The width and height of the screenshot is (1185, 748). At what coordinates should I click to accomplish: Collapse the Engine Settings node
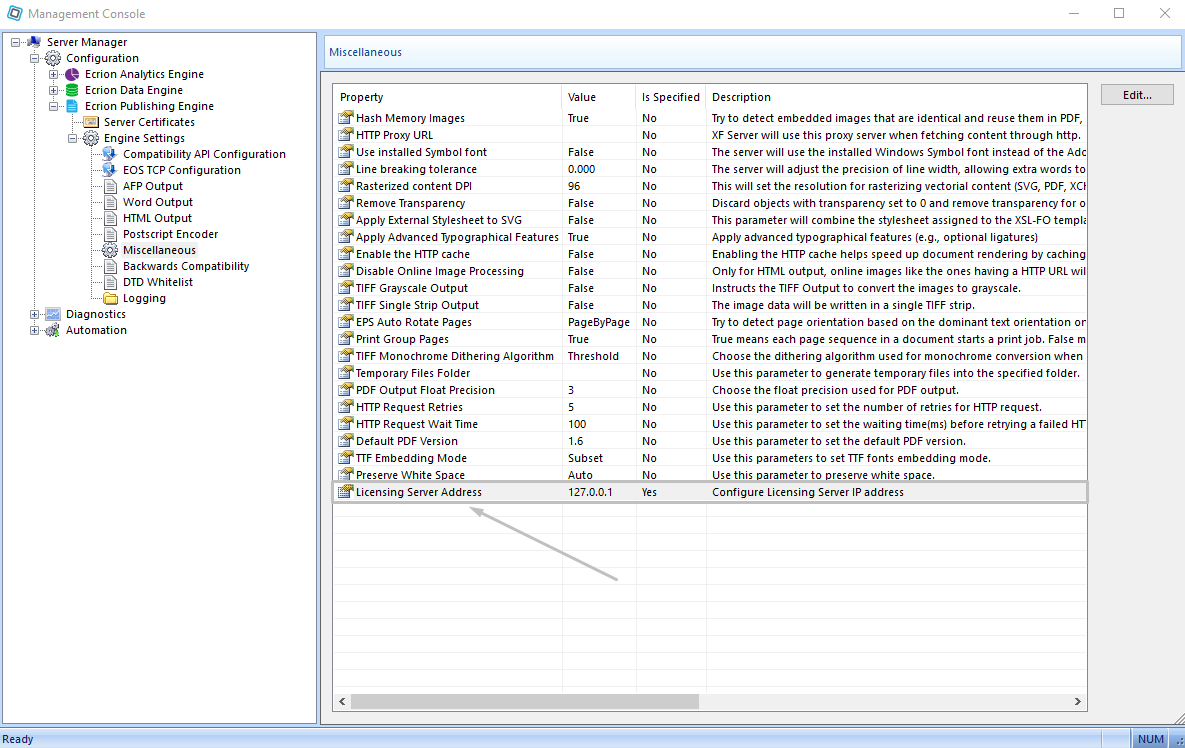click(72, 138)
